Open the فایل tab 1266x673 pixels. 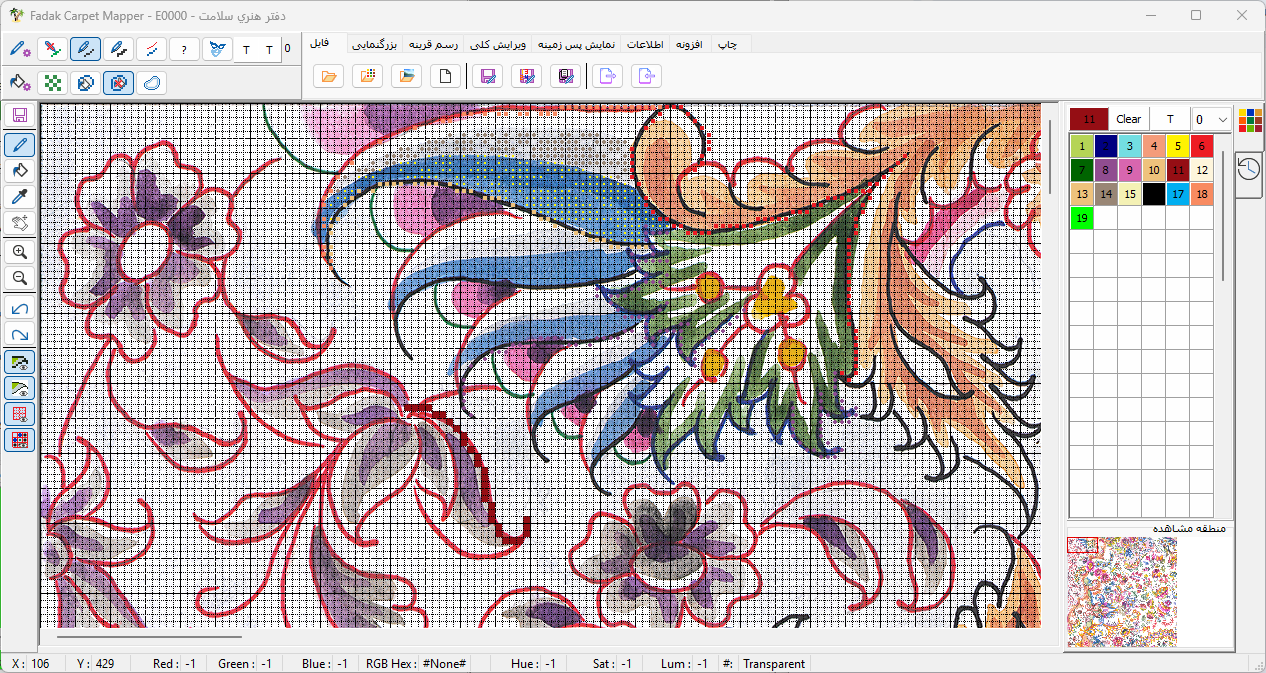[x=320, y=43]
